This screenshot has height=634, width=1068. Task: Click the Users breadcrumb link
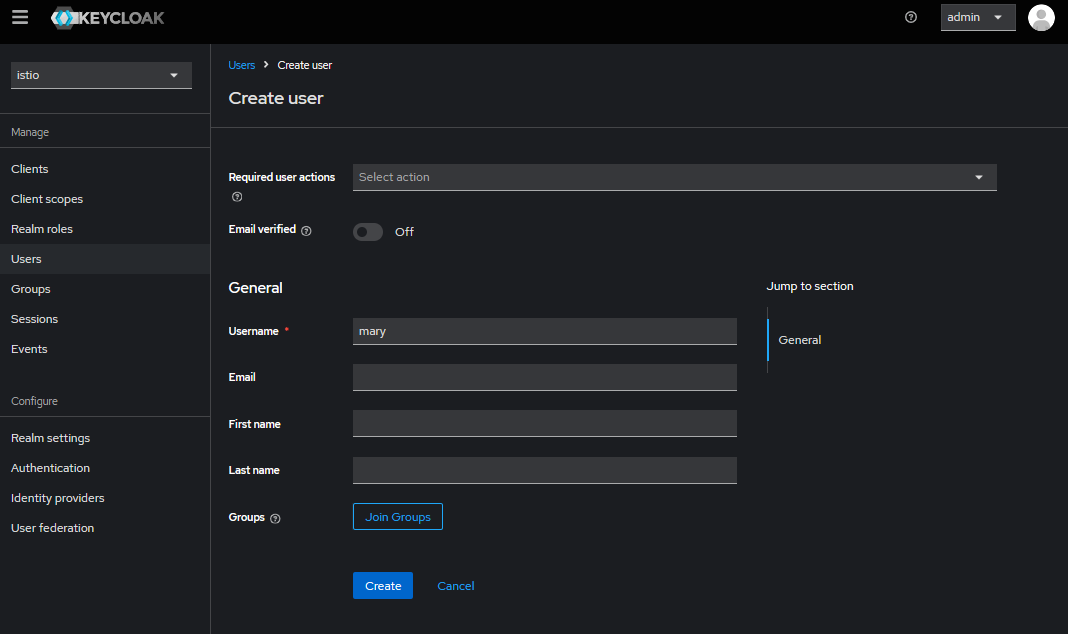[x=242, y=65]
